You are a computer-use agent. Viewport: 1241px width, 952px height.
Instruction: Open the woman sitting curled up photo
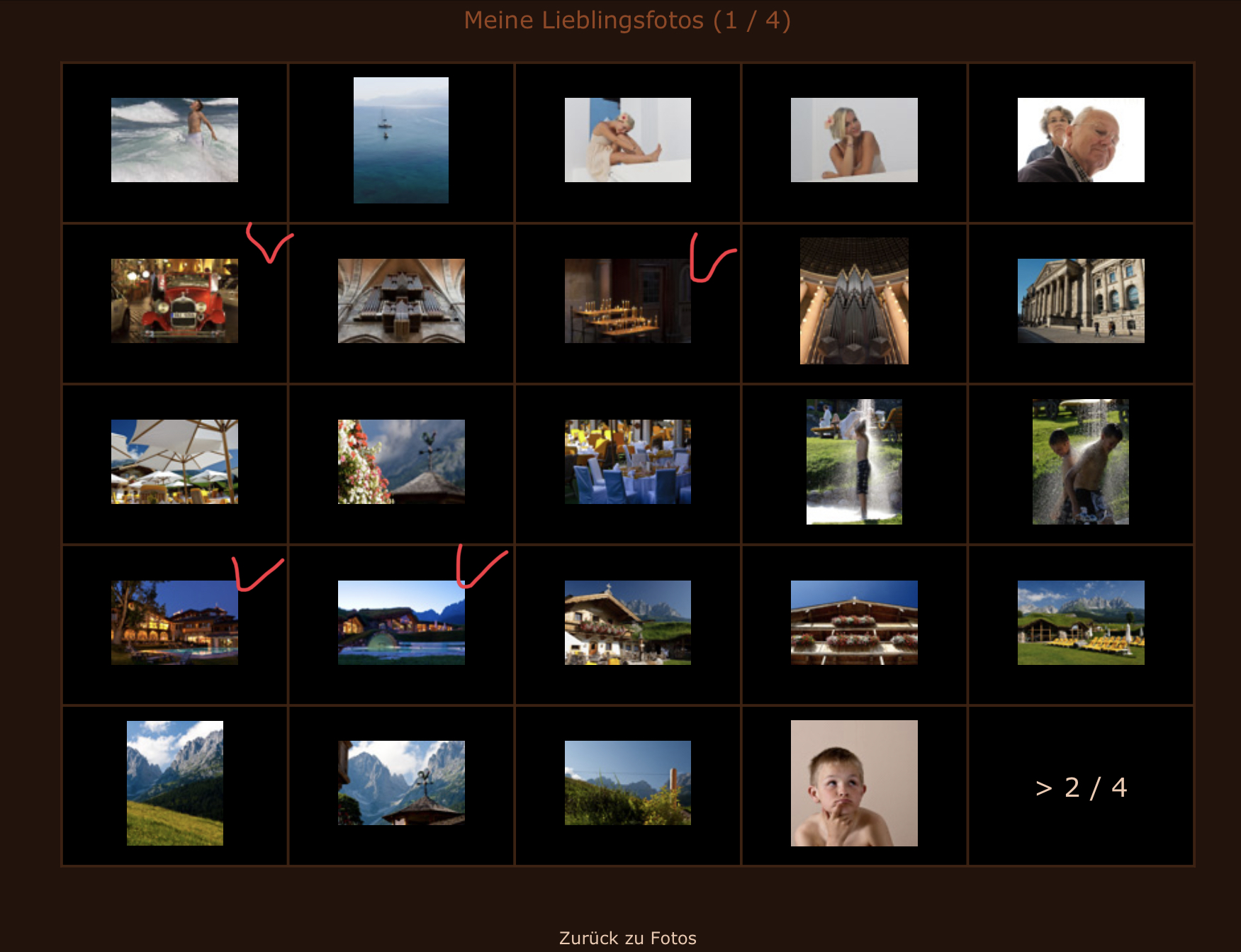tap(628, 140)
